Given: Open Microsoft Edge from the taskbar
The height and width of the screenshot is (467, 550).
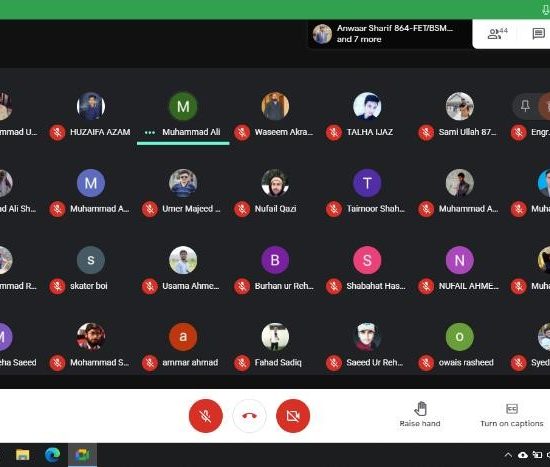Looking at the screenshot, I should click(53, 455).
